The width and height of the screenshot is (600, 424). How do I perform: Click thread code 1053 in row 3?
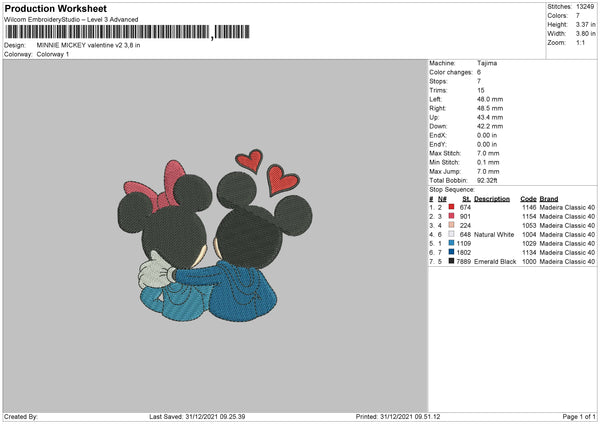(529, 225)
